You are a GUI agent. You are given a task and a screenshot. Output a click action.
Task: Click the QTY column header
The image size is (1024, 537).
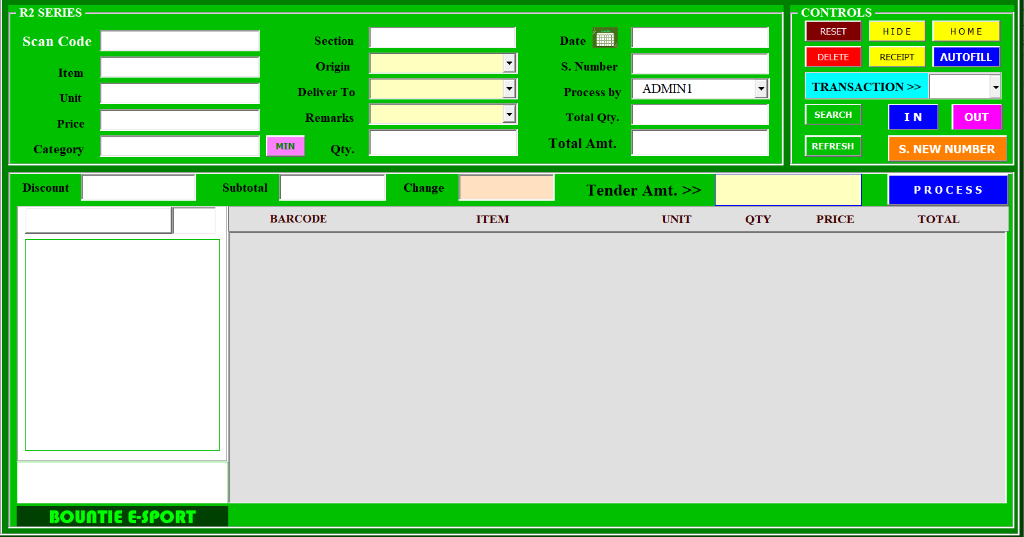[x=758, y=219]
